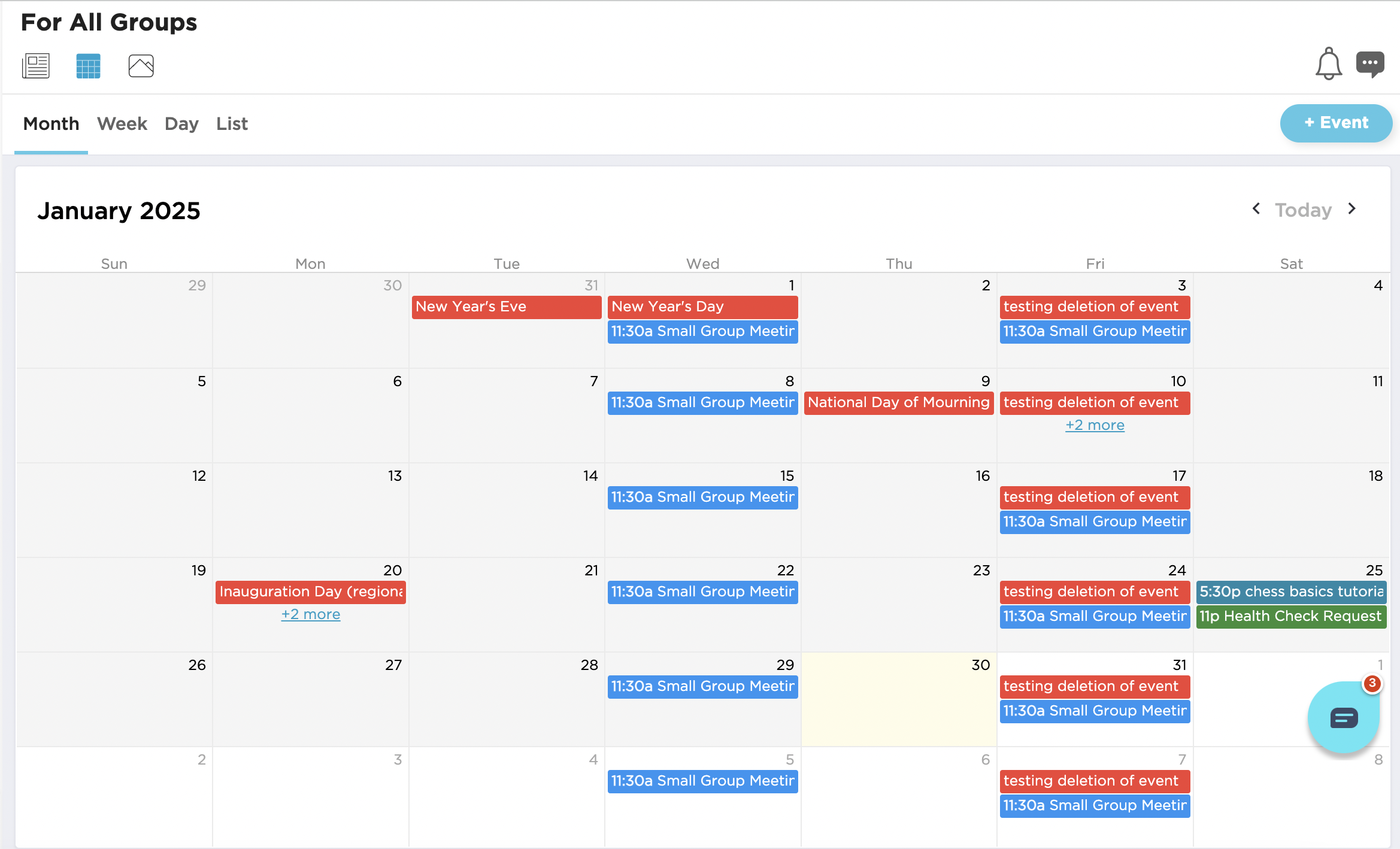Select the calendar grid view icon
Screen dimensions: 1400x849
click(88, 66)
